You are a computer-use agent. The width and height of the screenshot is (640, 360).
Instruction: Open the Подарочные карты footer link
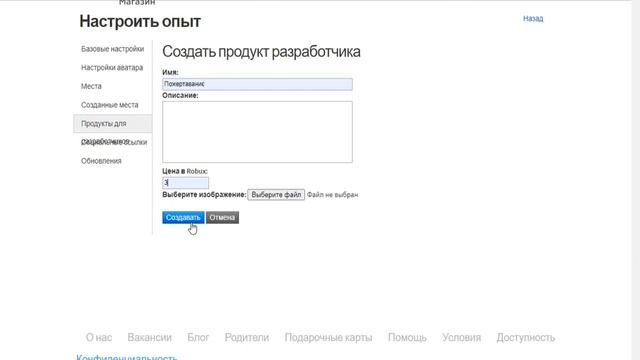[x=328, y=338]
